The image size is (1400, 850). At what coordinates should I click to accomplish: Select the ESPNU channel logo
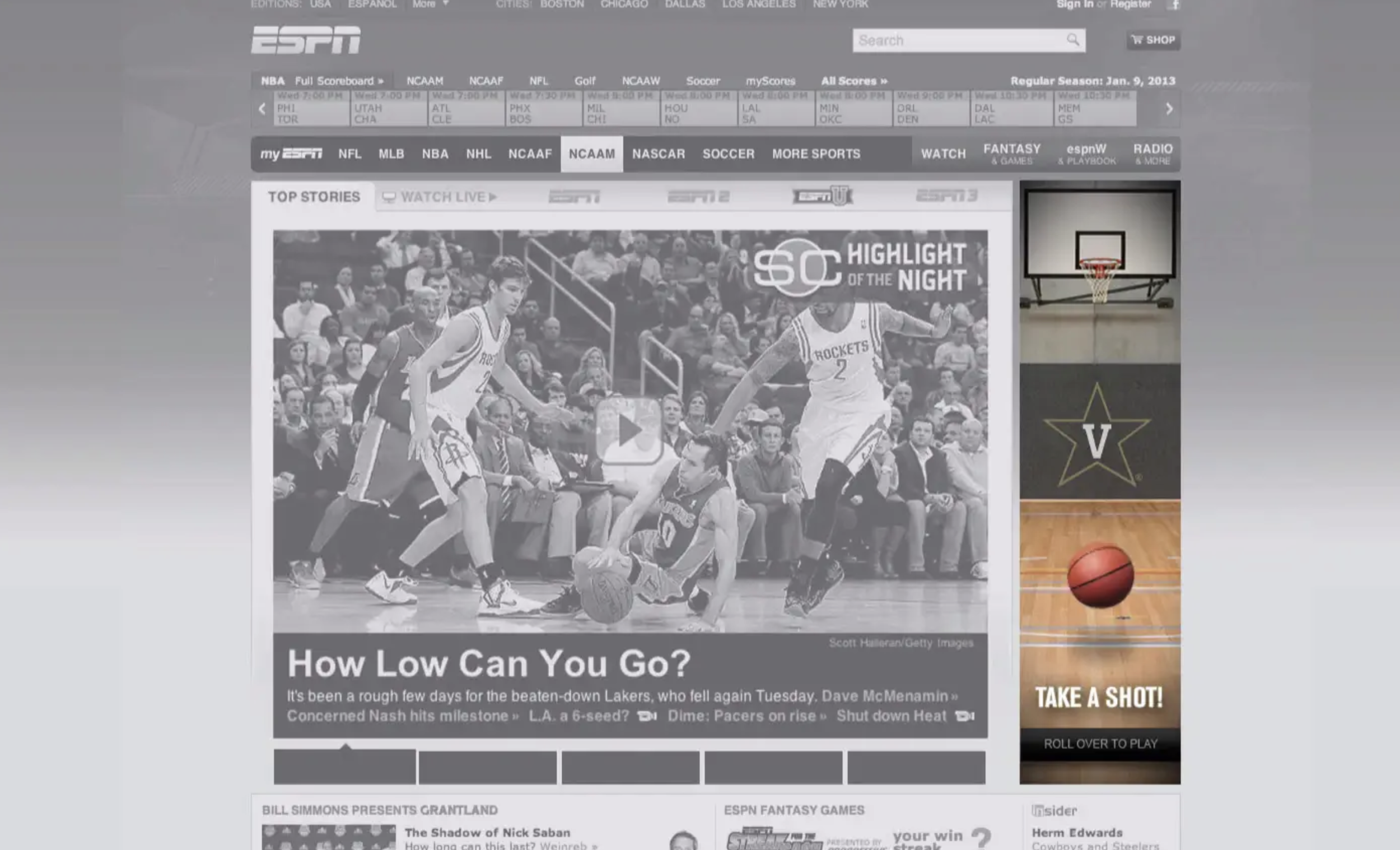[822, 196]
